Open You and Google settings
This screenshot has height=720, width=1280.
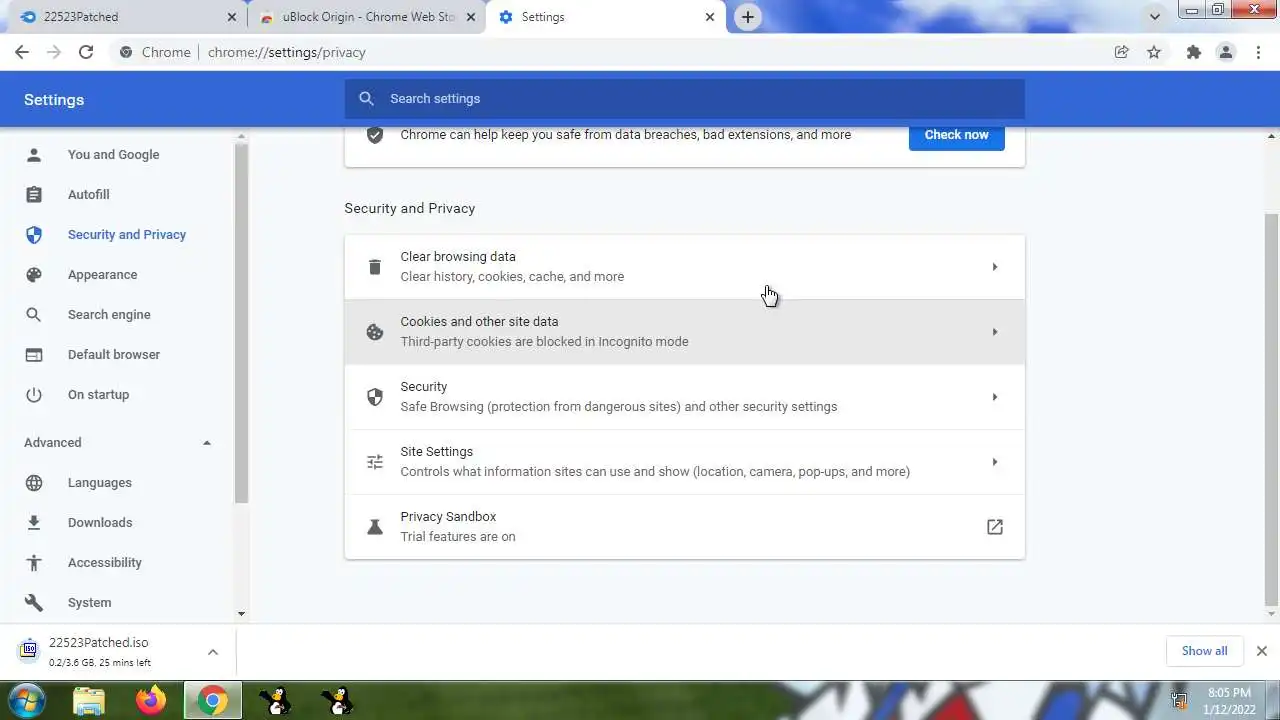[114, 155]
